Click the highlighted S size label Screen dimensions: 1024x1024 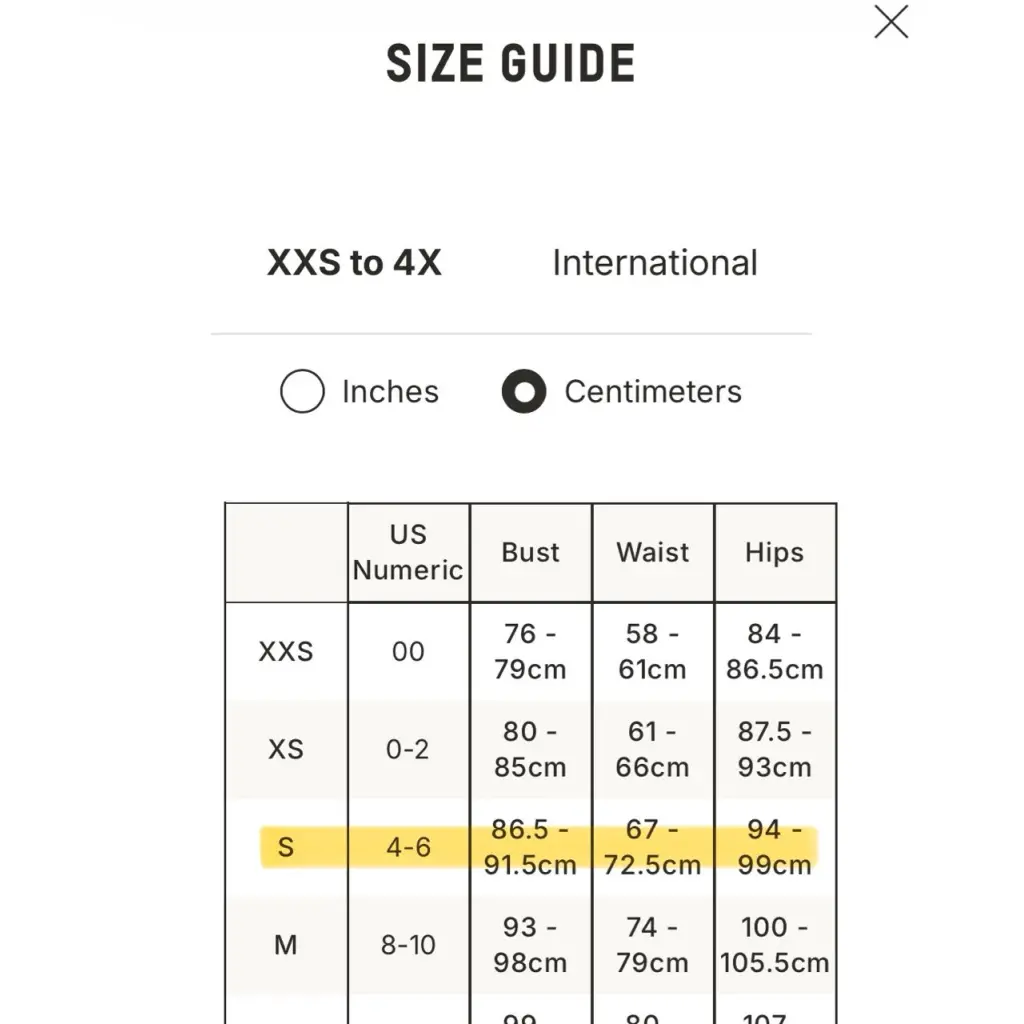tap(286, 847)
